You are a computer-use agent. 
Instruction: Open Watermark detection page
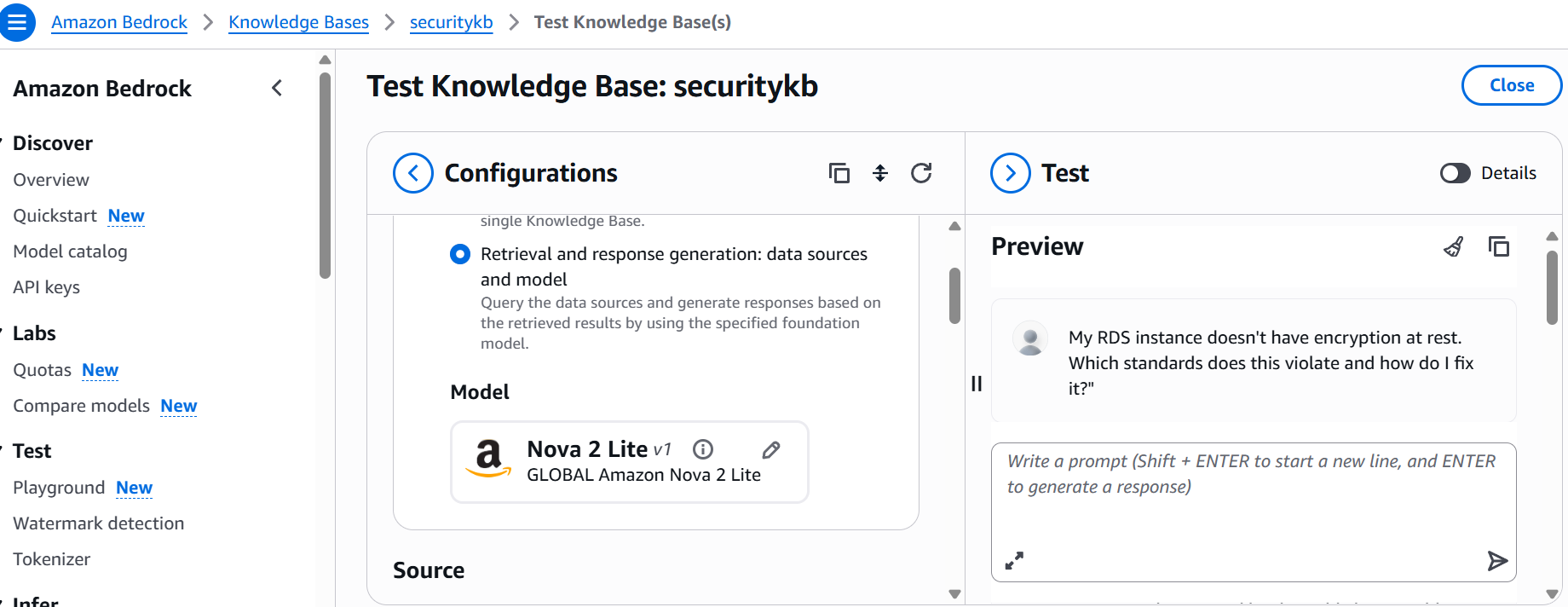98,523
